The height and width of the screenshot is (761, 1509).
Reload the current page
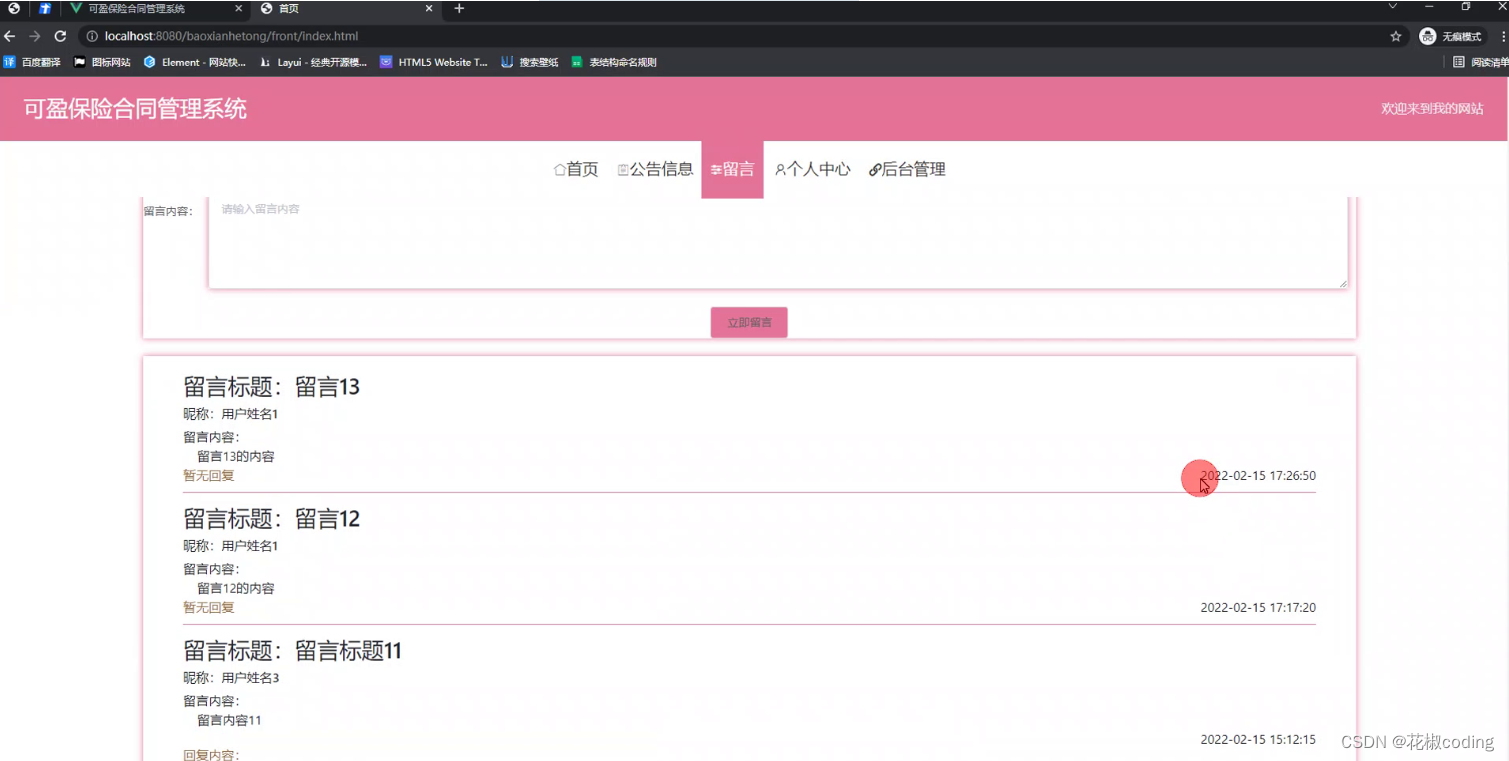coord(62,35)
